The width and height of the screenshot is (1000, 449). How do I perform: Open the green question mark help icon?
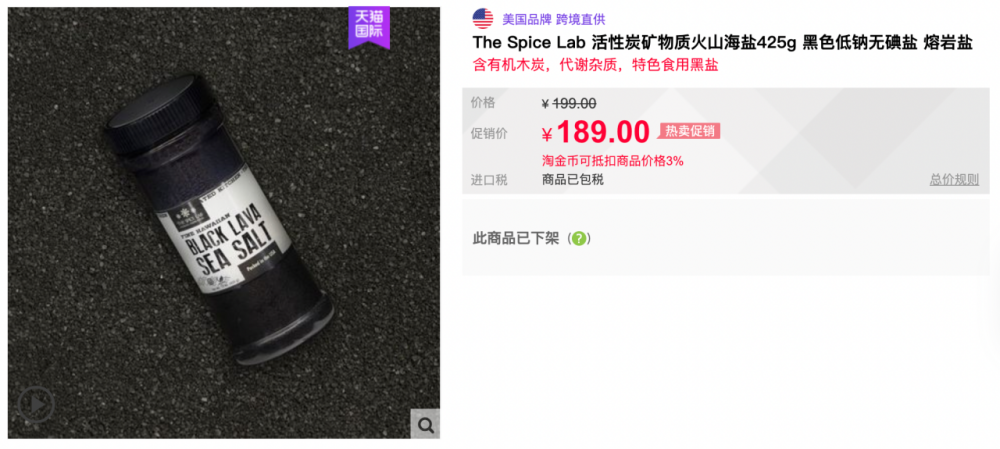[578, 239]
